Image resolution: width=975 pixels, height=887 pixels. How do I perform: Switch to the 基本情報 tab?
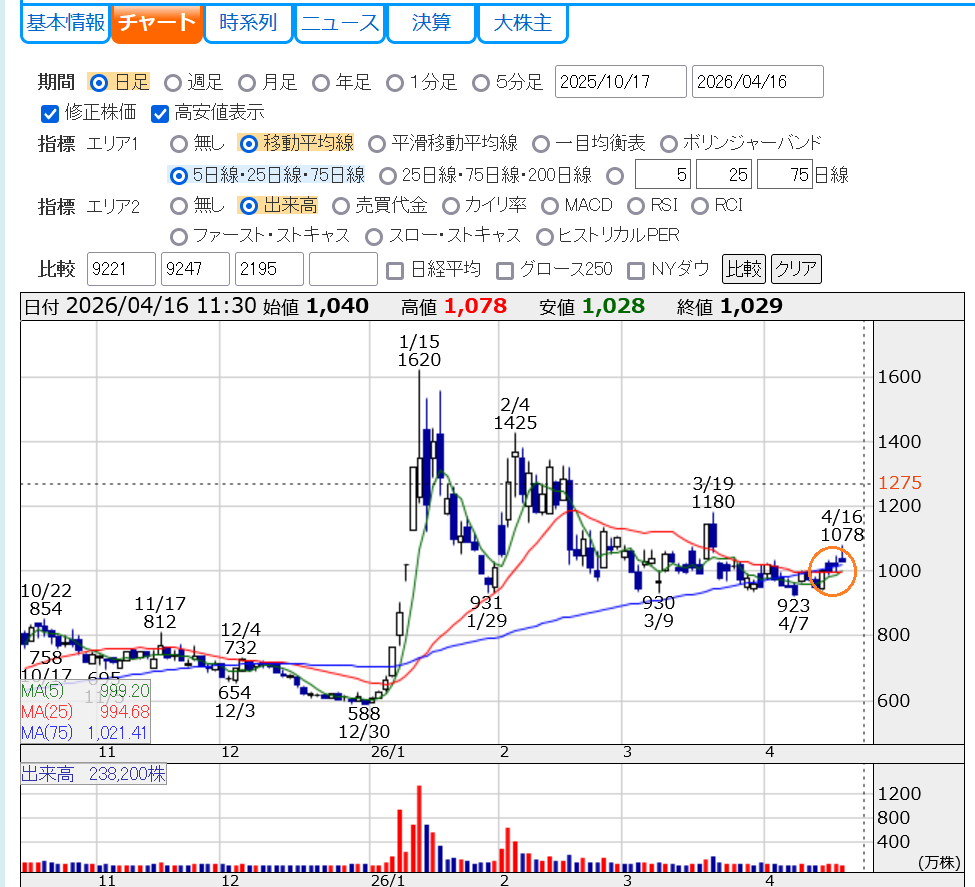tap(65, 23)
